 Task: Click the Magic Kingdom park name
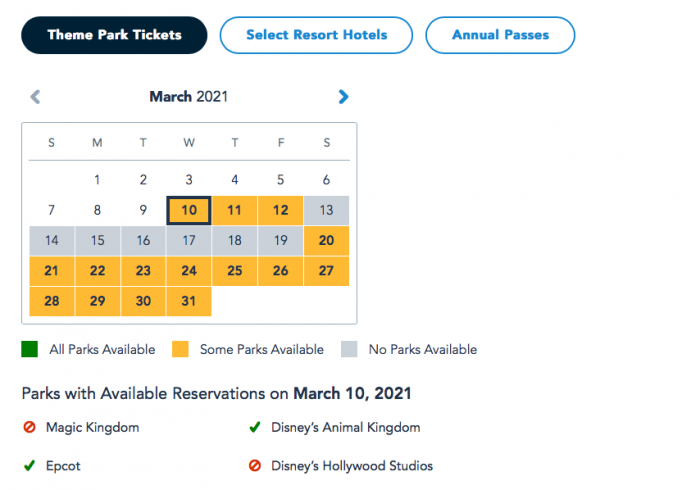tap(92, 428)
